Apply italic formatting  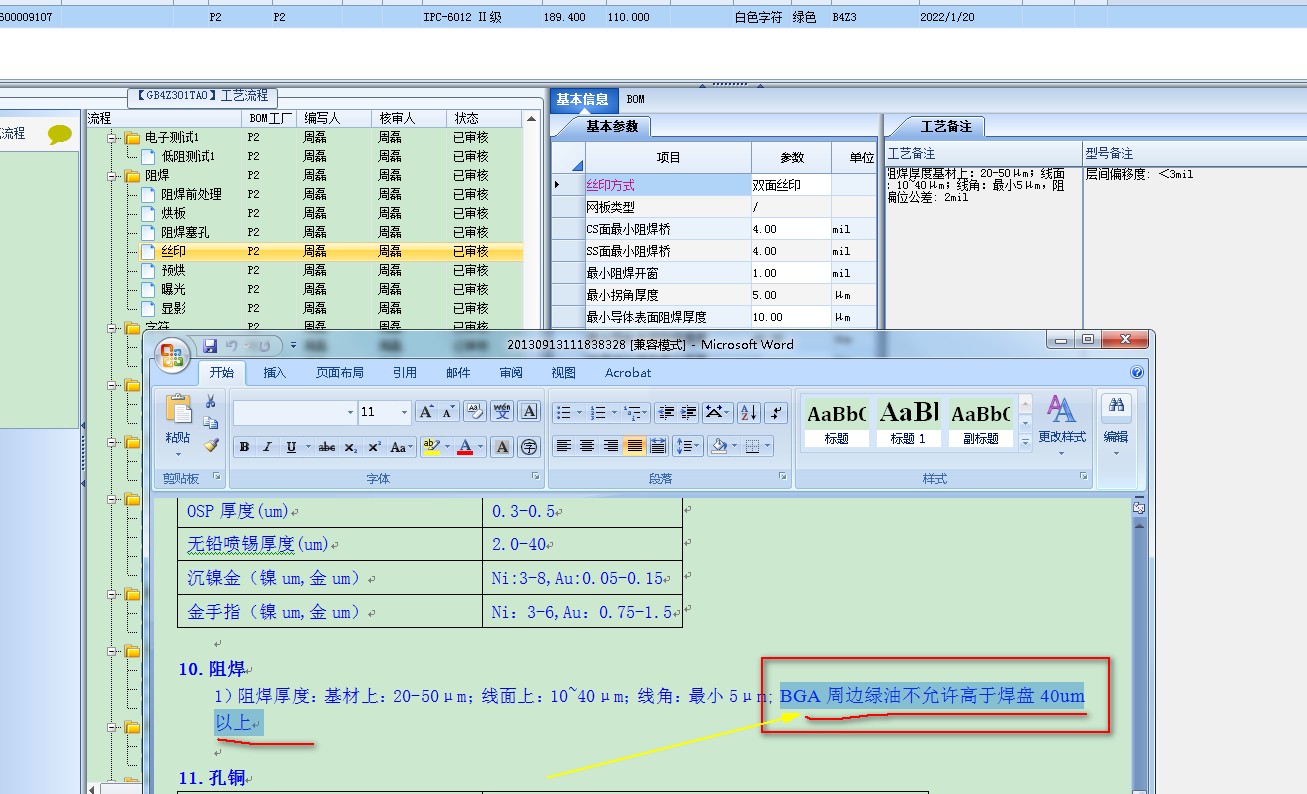point(267,447)
